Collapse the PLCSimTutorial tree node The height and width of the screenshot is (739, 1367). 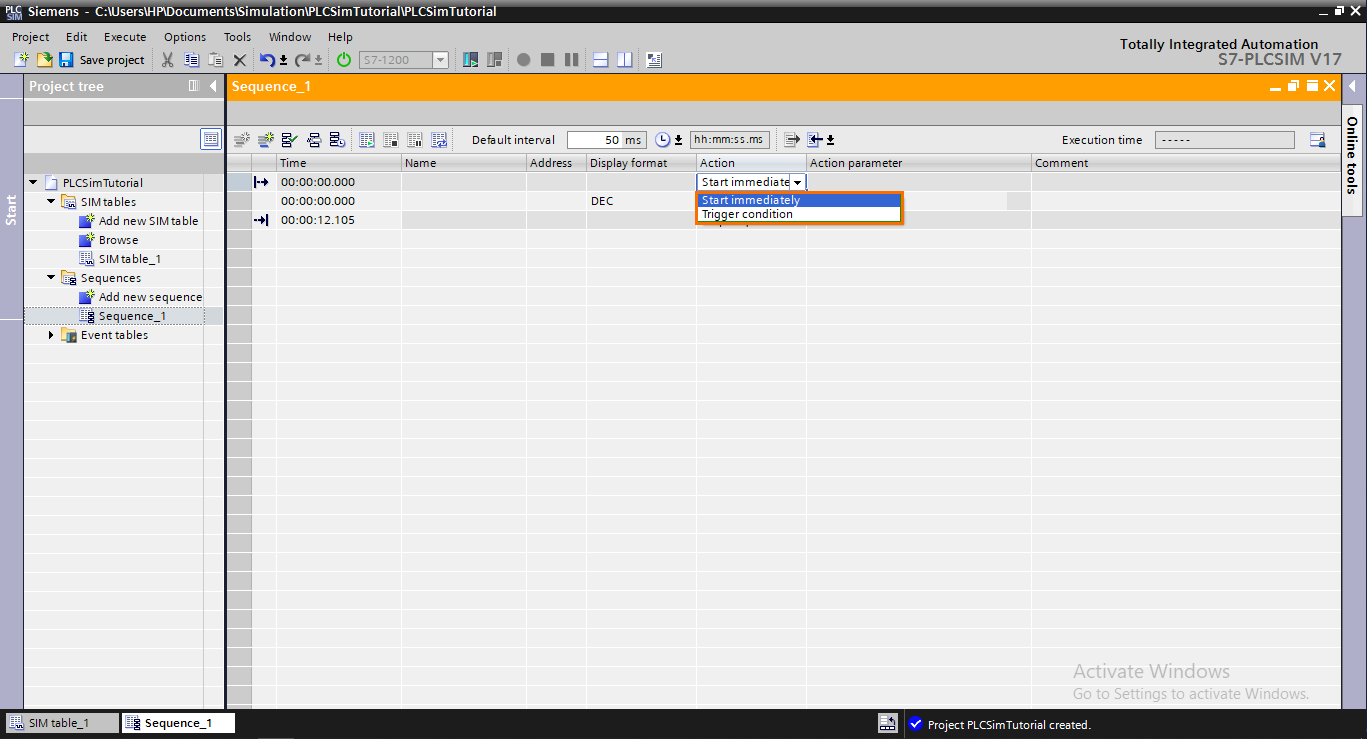pyautogui.click(x=33, y=183)
